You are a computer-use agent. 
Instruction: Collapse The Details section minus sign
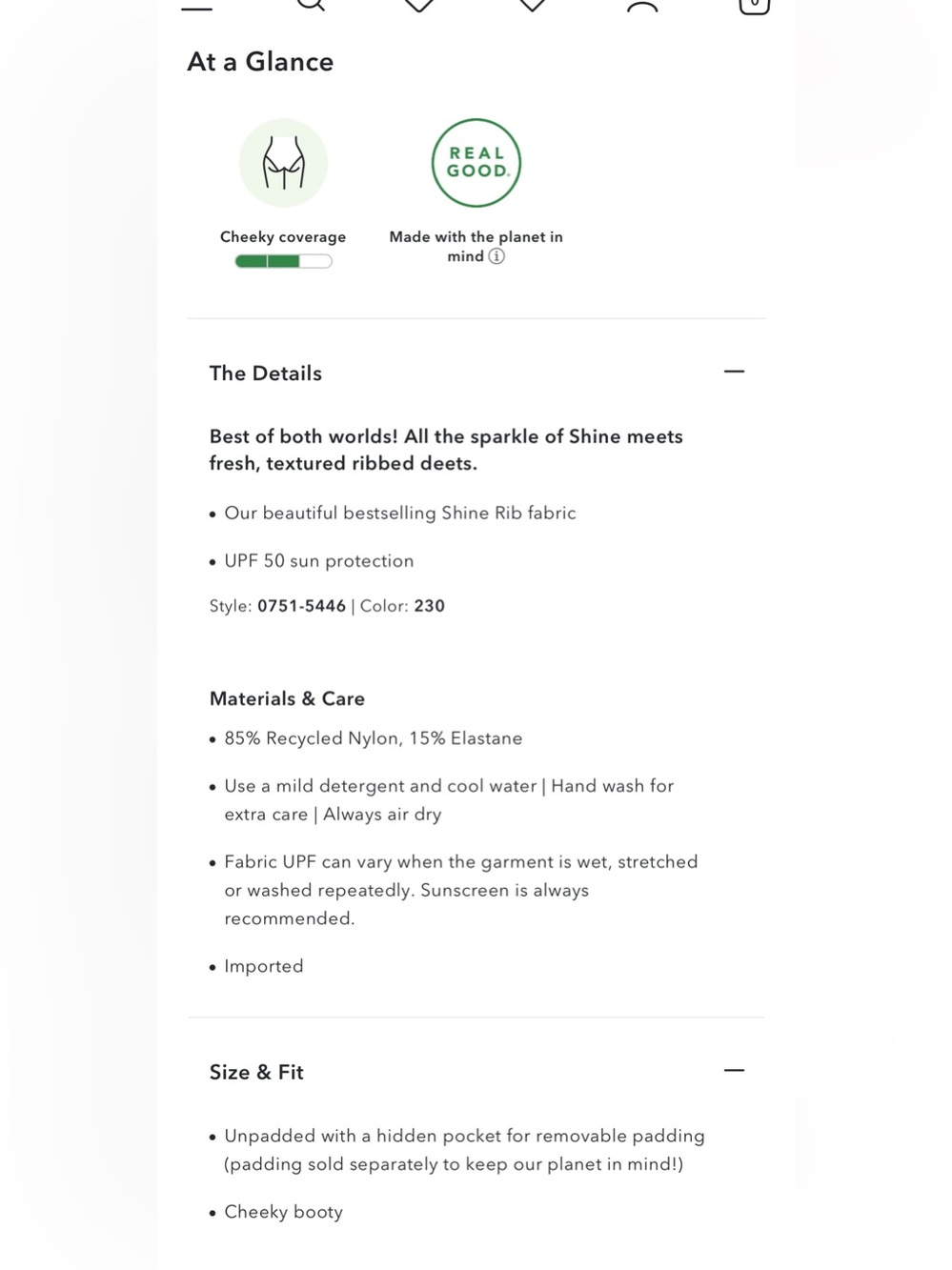(x=734, y=372)
